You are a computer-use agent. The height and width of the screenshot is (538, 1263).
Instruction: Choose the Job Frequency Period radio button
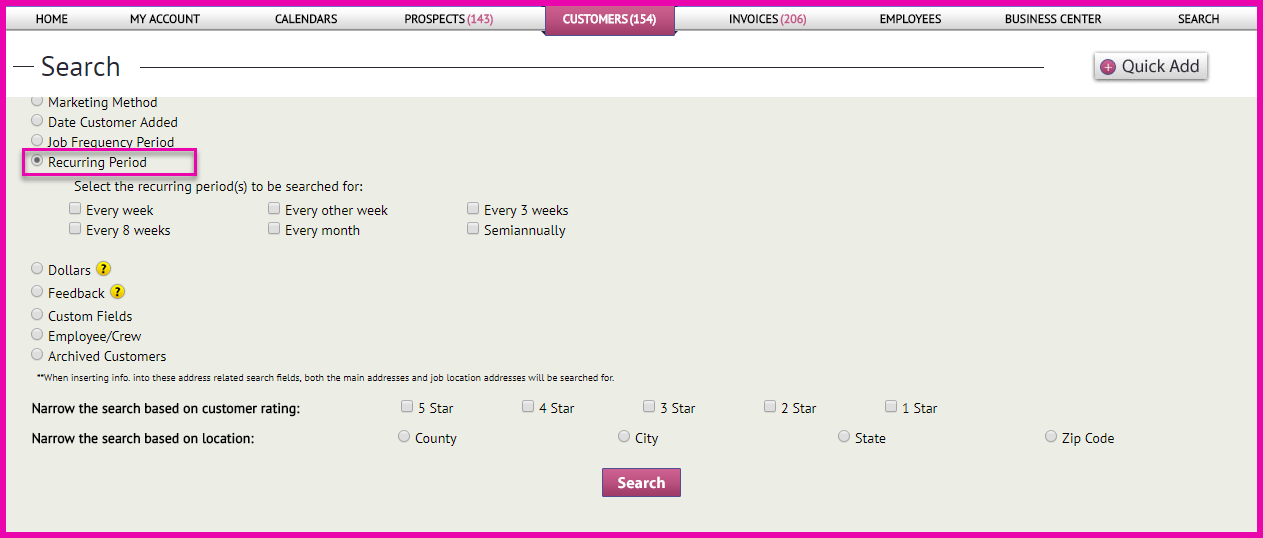click(37, 140)
